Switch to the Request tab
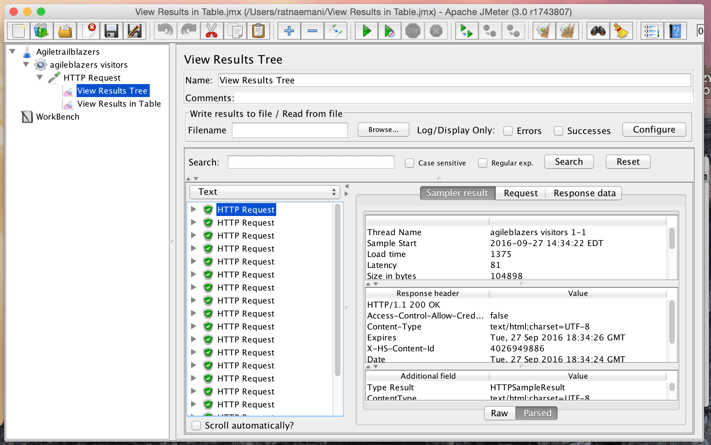 521,193
